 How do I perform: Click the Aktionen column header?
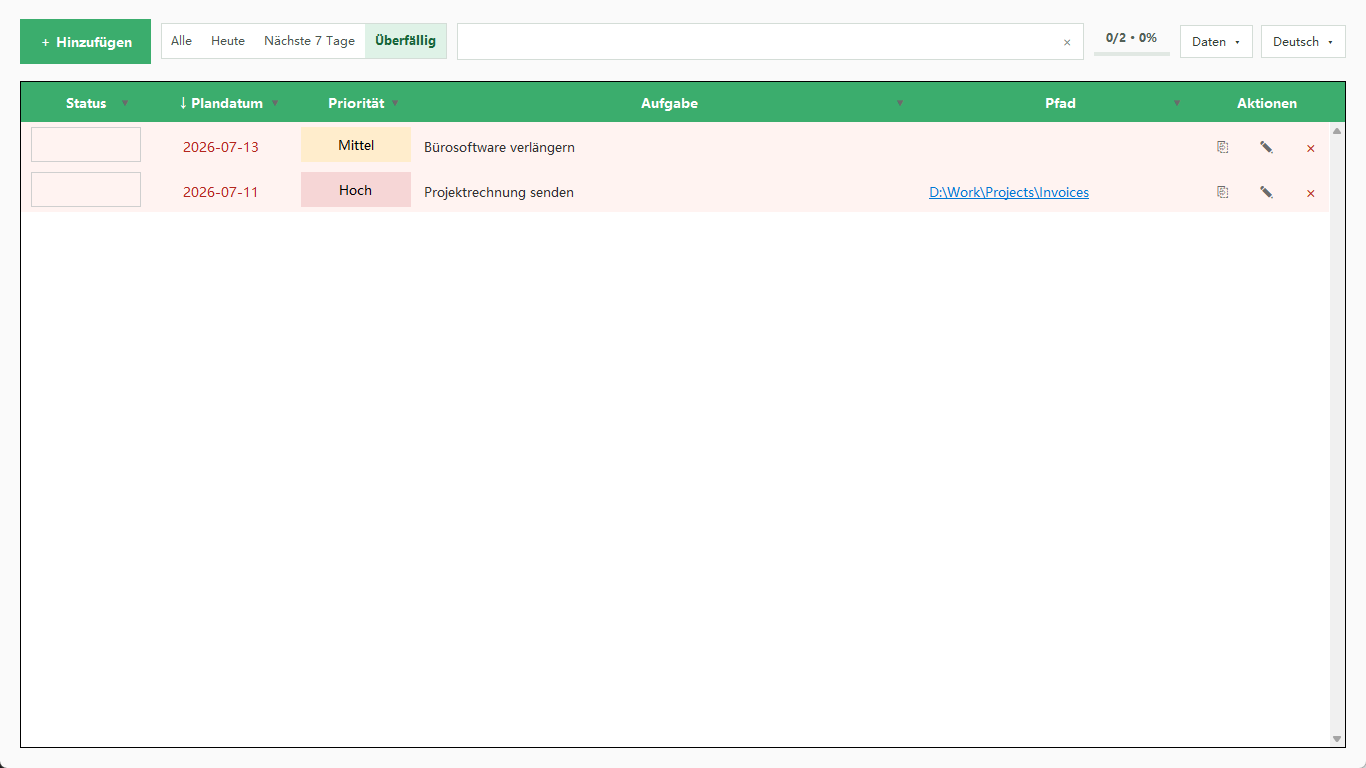coord(1267,103)
